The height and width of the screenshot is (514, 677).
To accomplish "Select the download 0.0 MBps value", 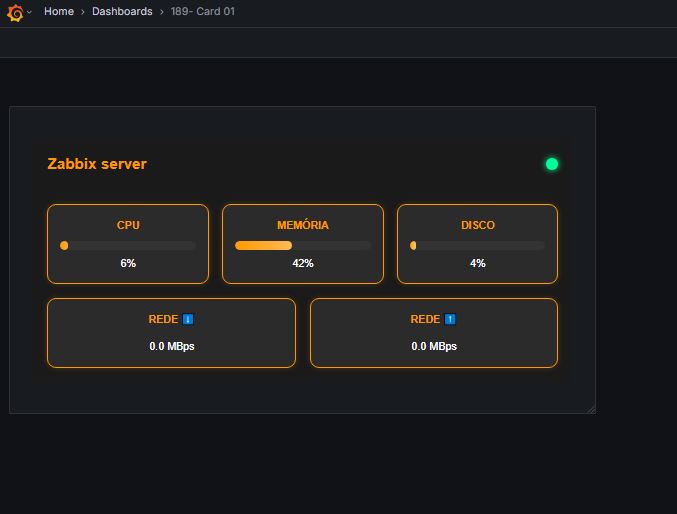I will [172, 346].
